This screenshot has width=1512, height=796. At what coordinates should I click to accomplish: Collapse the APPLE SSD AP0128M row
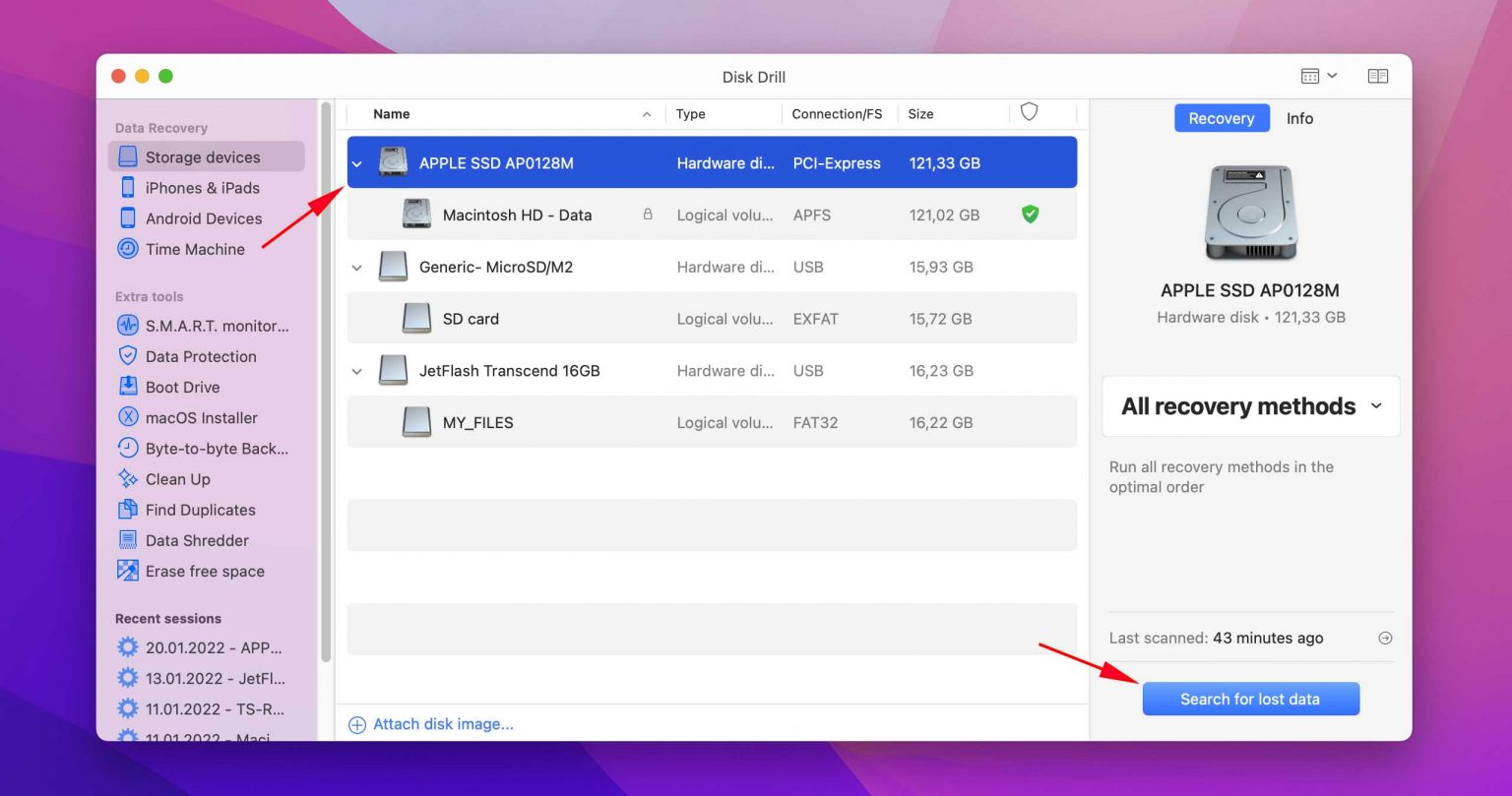pos(357,163)
